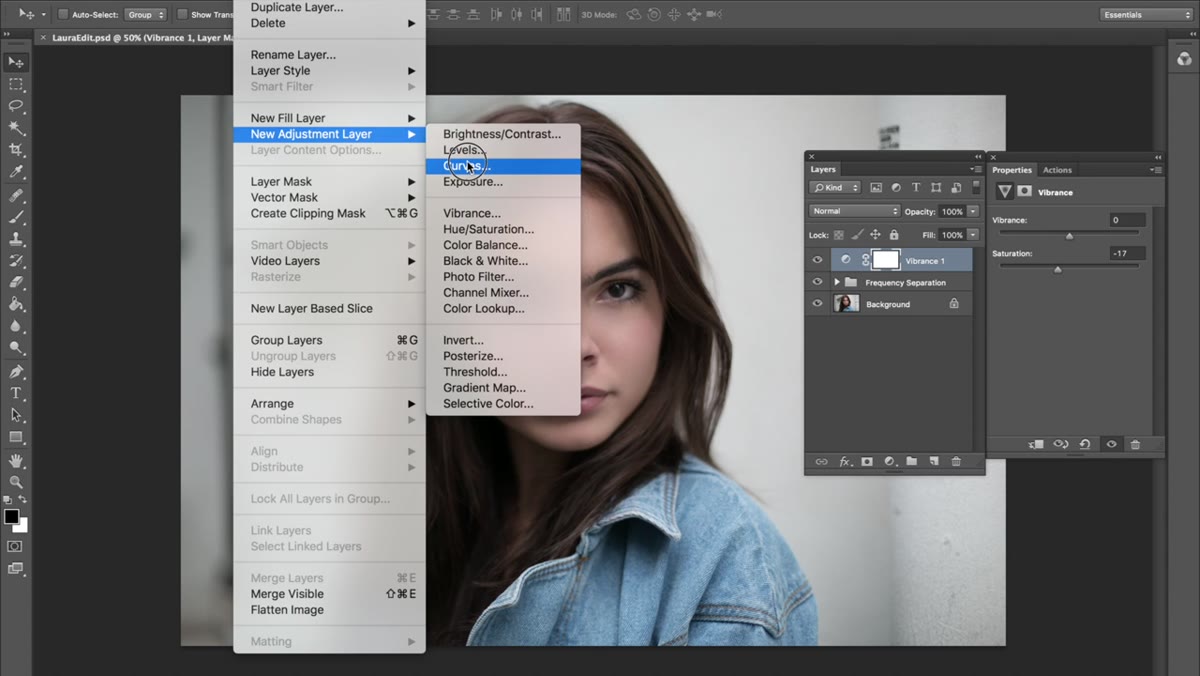This screenshot has width=1200, height=676.
Task: Click the black foreground color swatch
Action: pyautogui.click(x=11, y=517)
